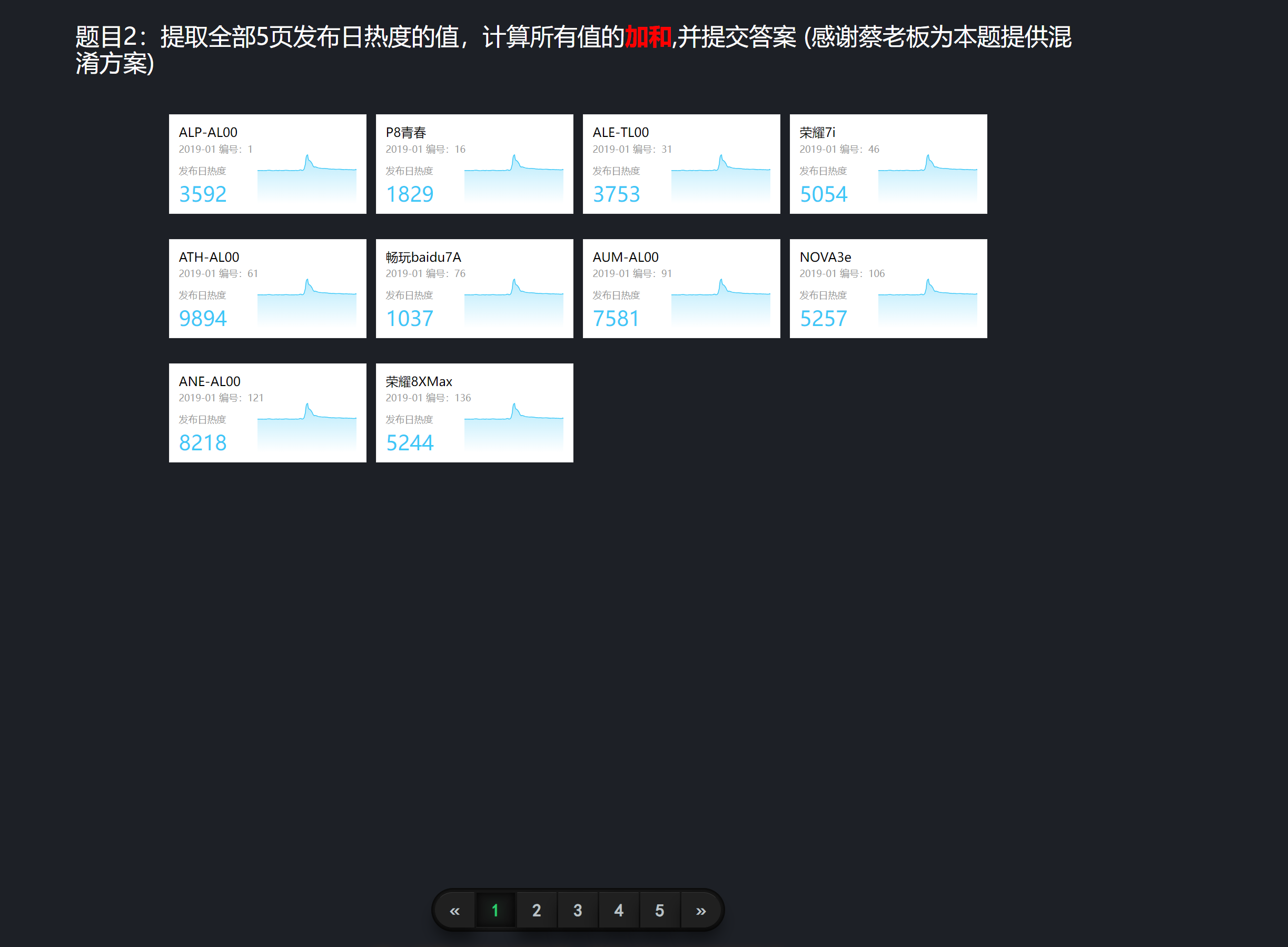Click the ATH-AL00 heat value 9894
Screen dimensions: 1288x947
click(x=203, y=319)
